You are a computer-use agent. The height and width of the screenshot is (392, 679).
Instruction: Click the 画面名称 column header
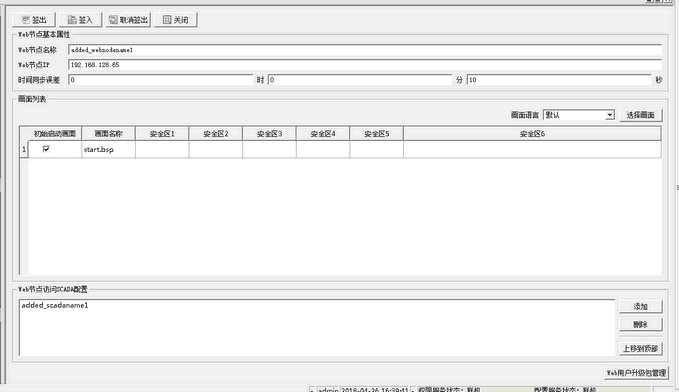pos(108,134)
